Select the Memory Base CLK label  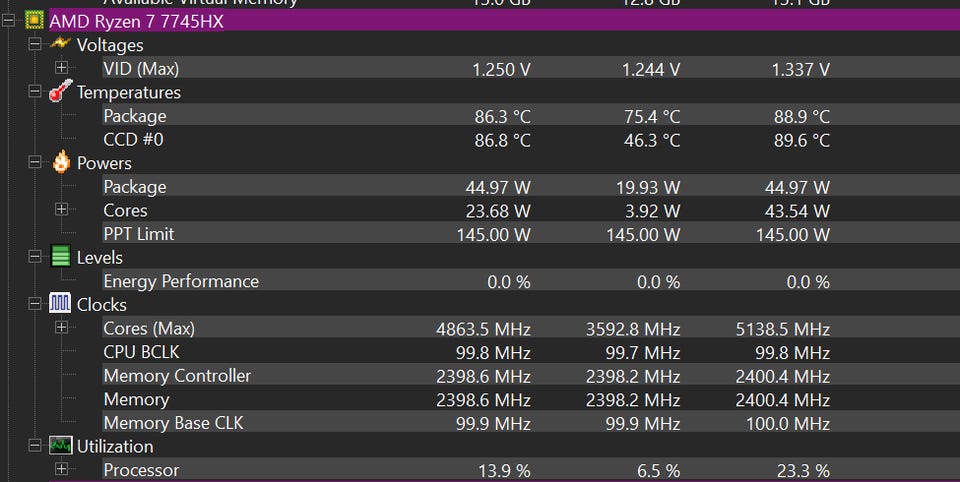(x=173, y=423)
